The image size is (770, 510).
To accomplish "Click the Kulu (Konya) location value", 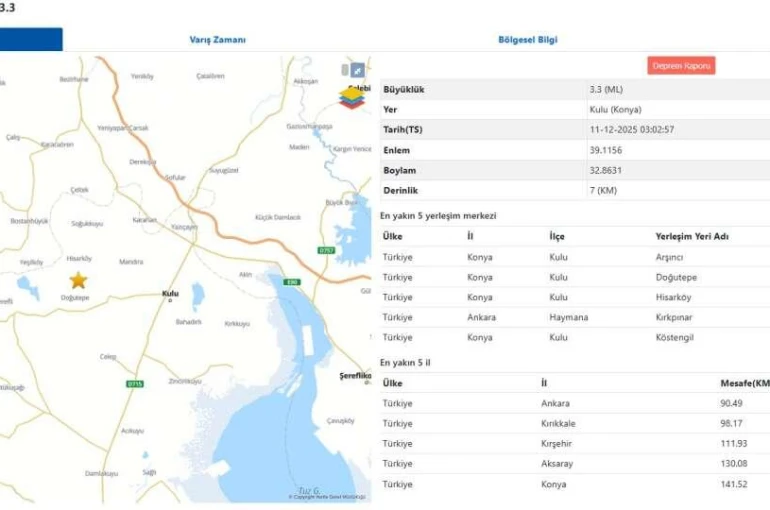I will 615,110.
